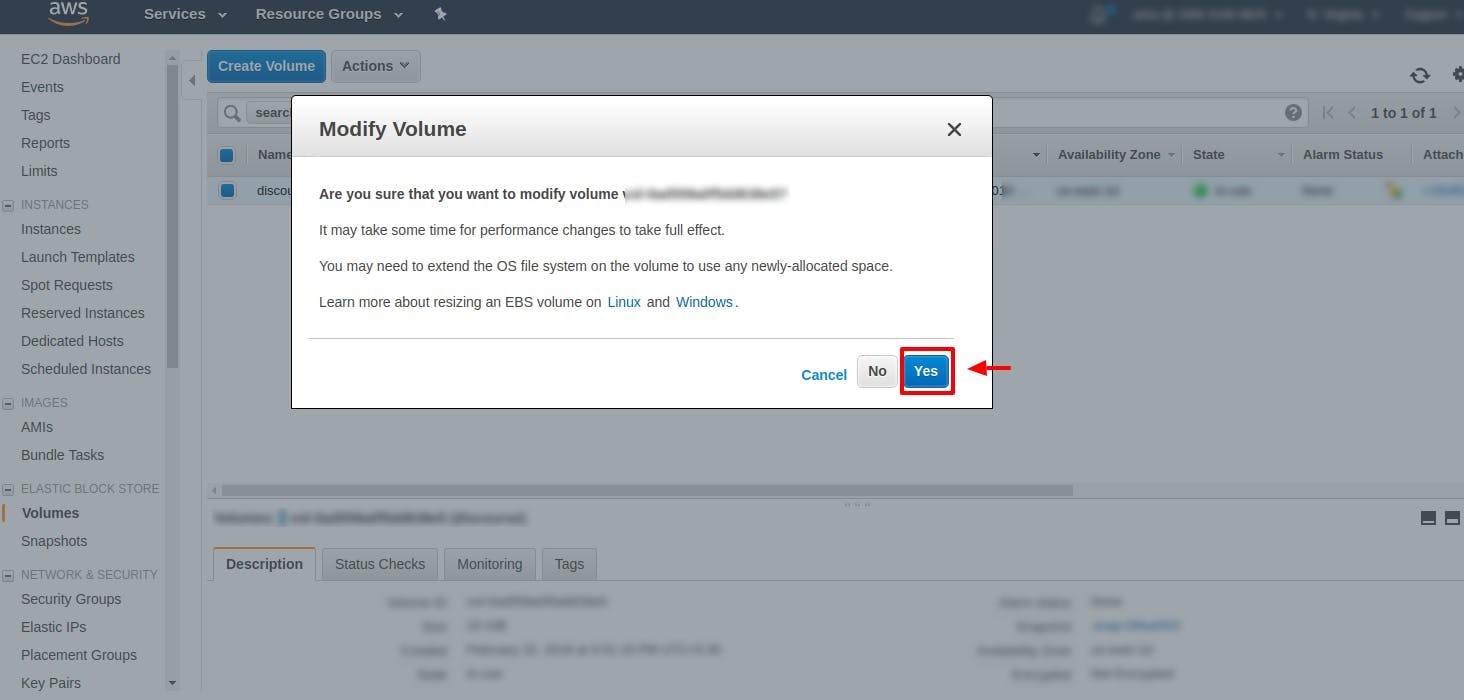Switch to the Monitoring tab
1464x700 pixels.
tap(489, 563)
